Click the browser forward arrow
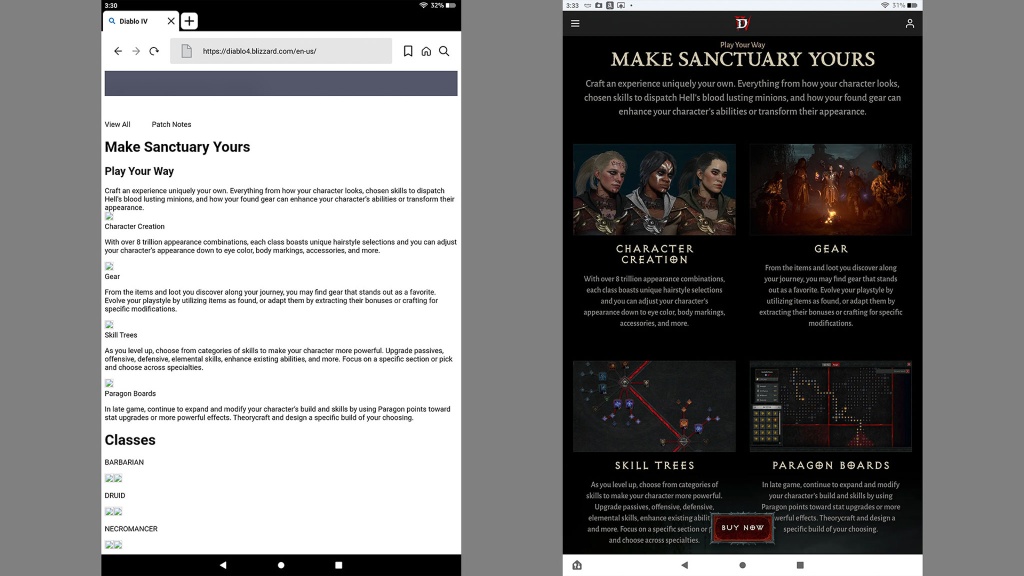The width and height of the screenshot is (1024, 576). 136,51
